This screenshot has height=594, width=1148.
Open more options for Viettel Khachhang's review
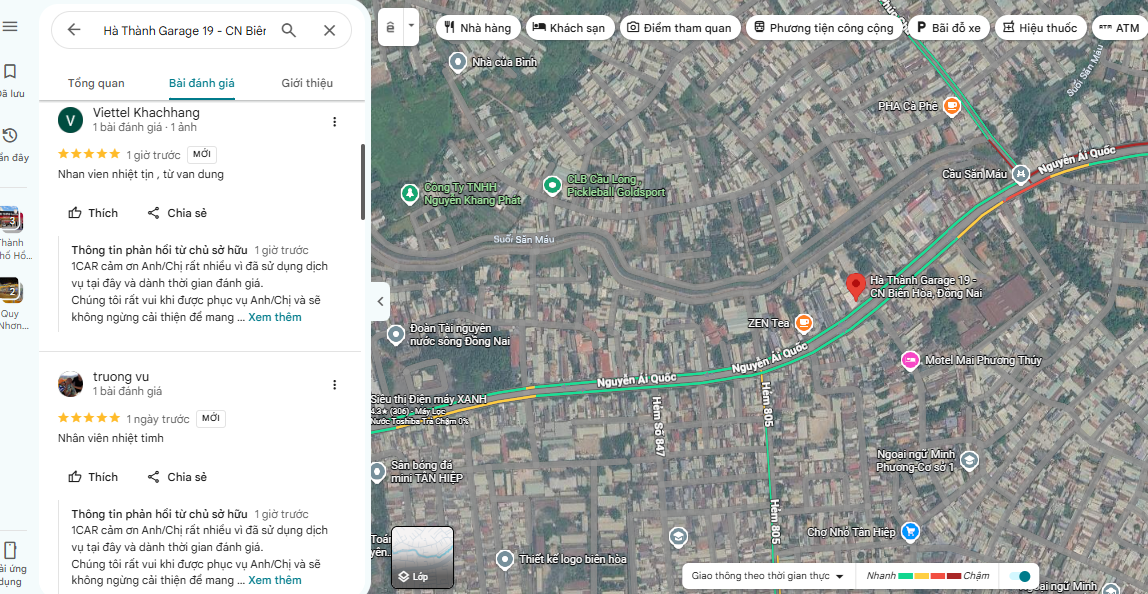[x=335, y=122]
